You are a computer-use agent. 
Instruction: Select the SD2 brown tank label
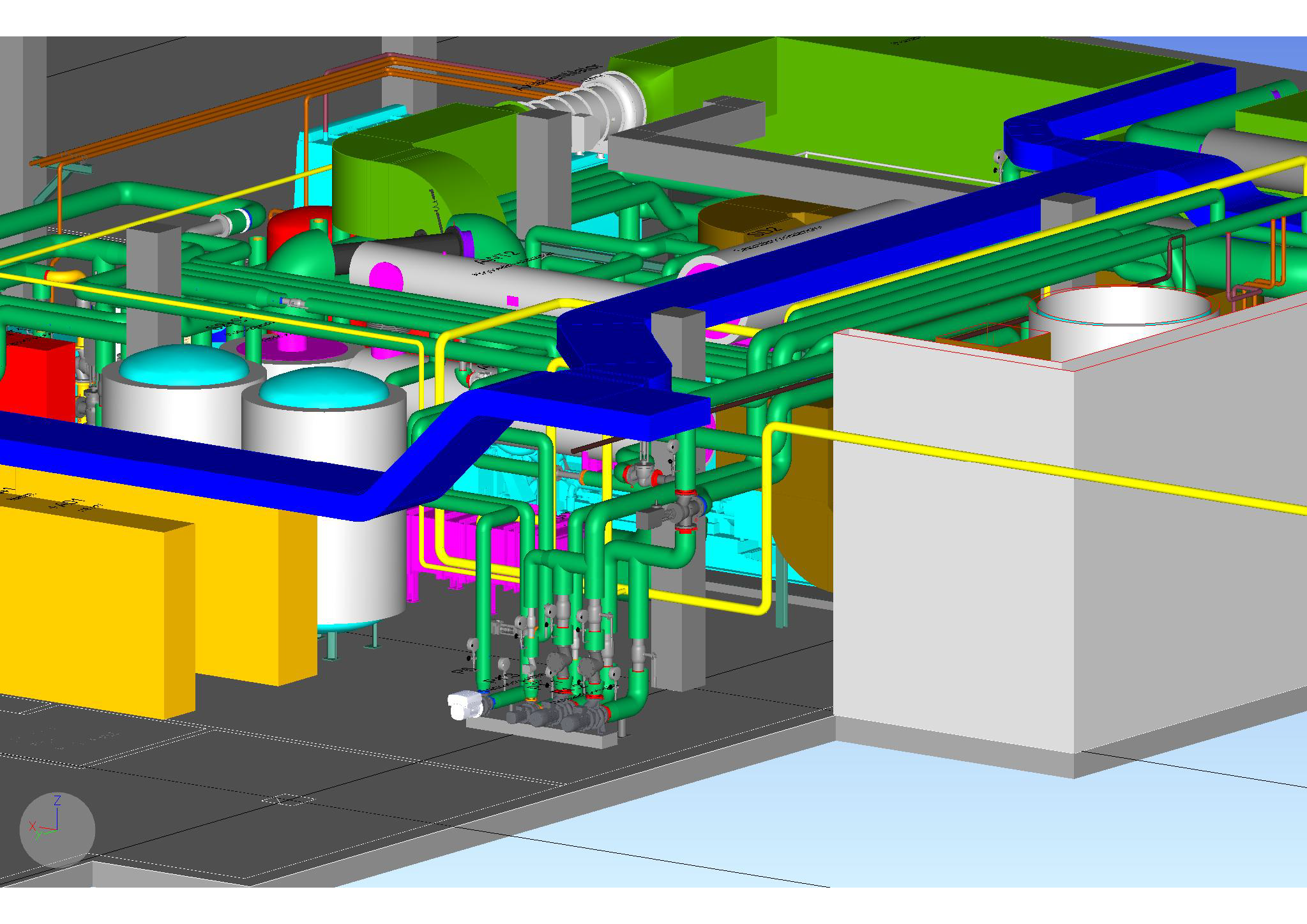tap(764, 230)
